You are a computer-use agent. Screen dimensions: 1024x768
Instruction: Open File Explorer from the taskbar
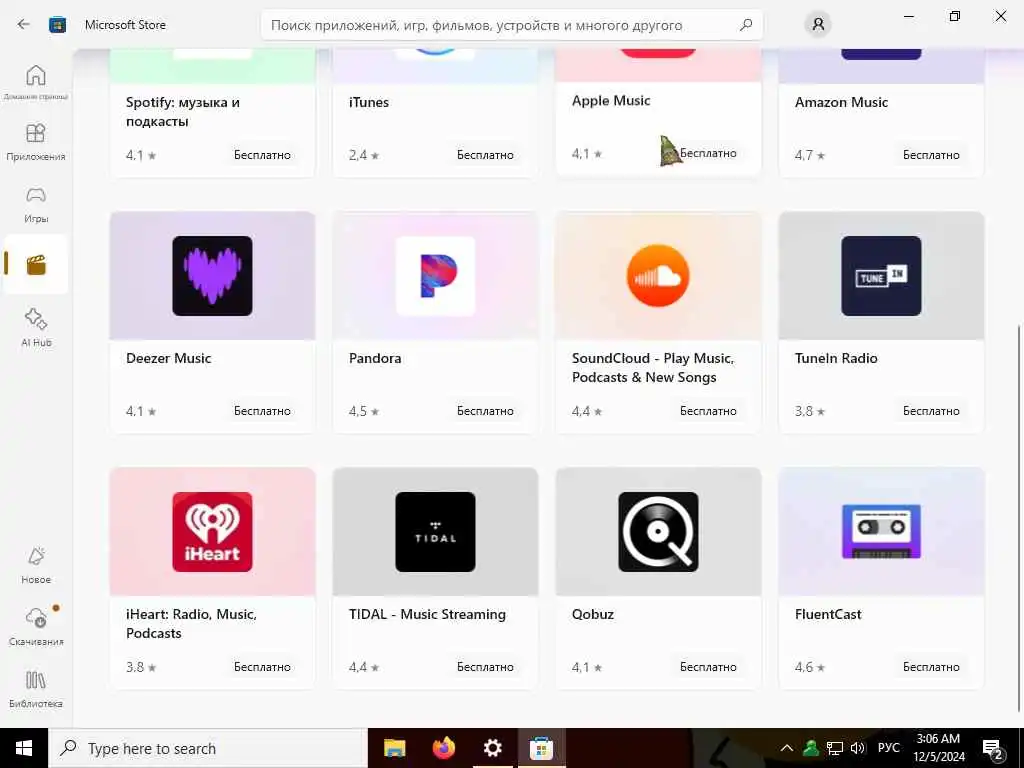[394, 748]
